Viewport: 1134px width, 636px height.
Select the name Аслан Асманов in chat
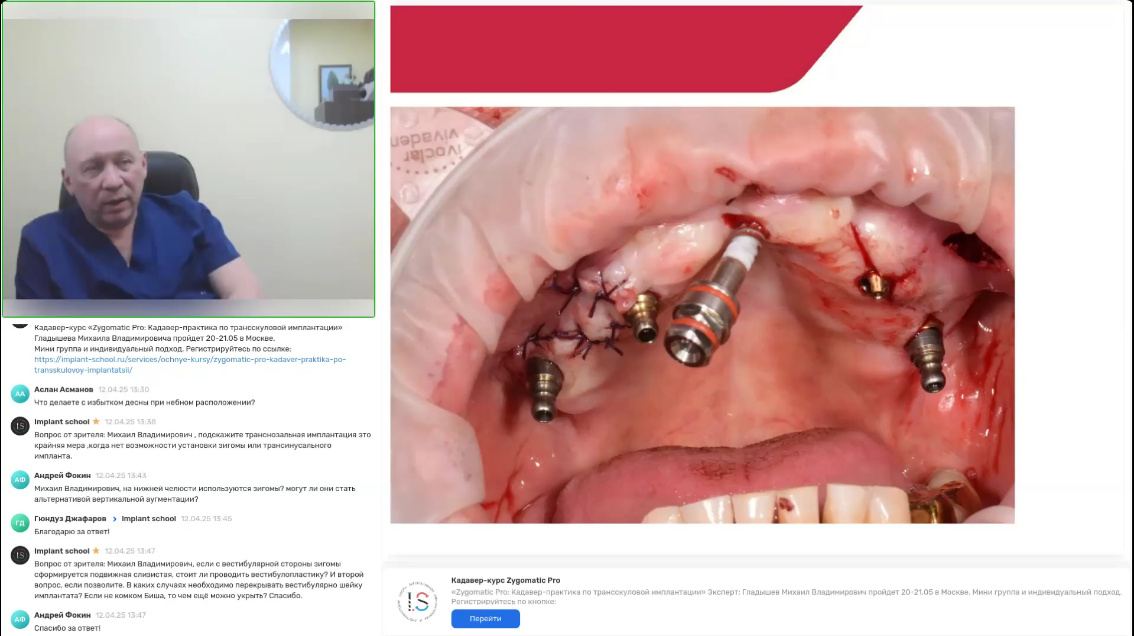coord(64,389)
